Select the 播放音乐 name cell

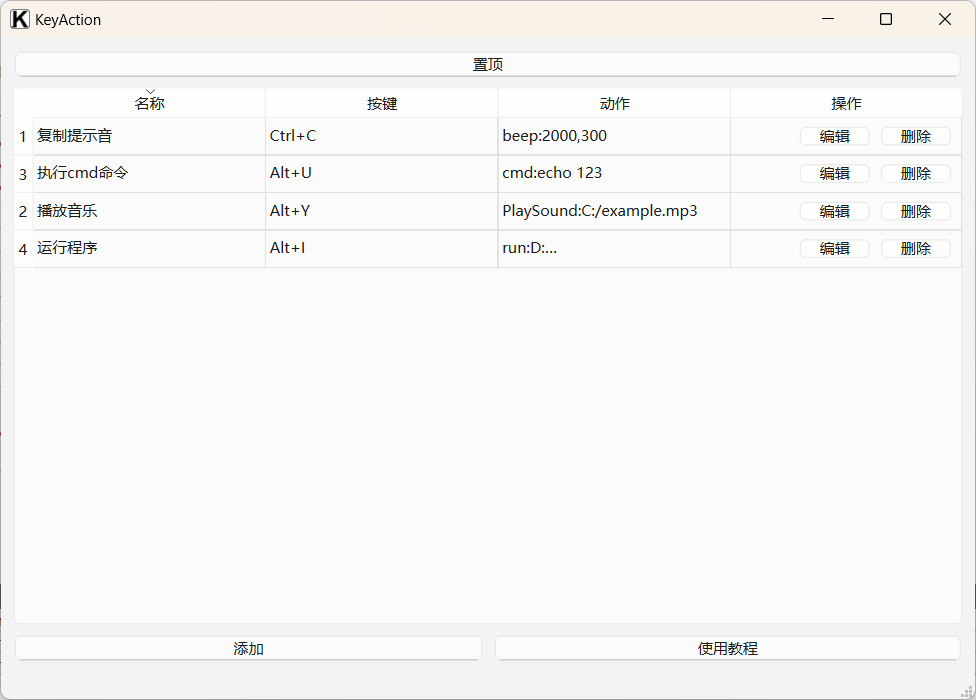(x=149, y=212)
